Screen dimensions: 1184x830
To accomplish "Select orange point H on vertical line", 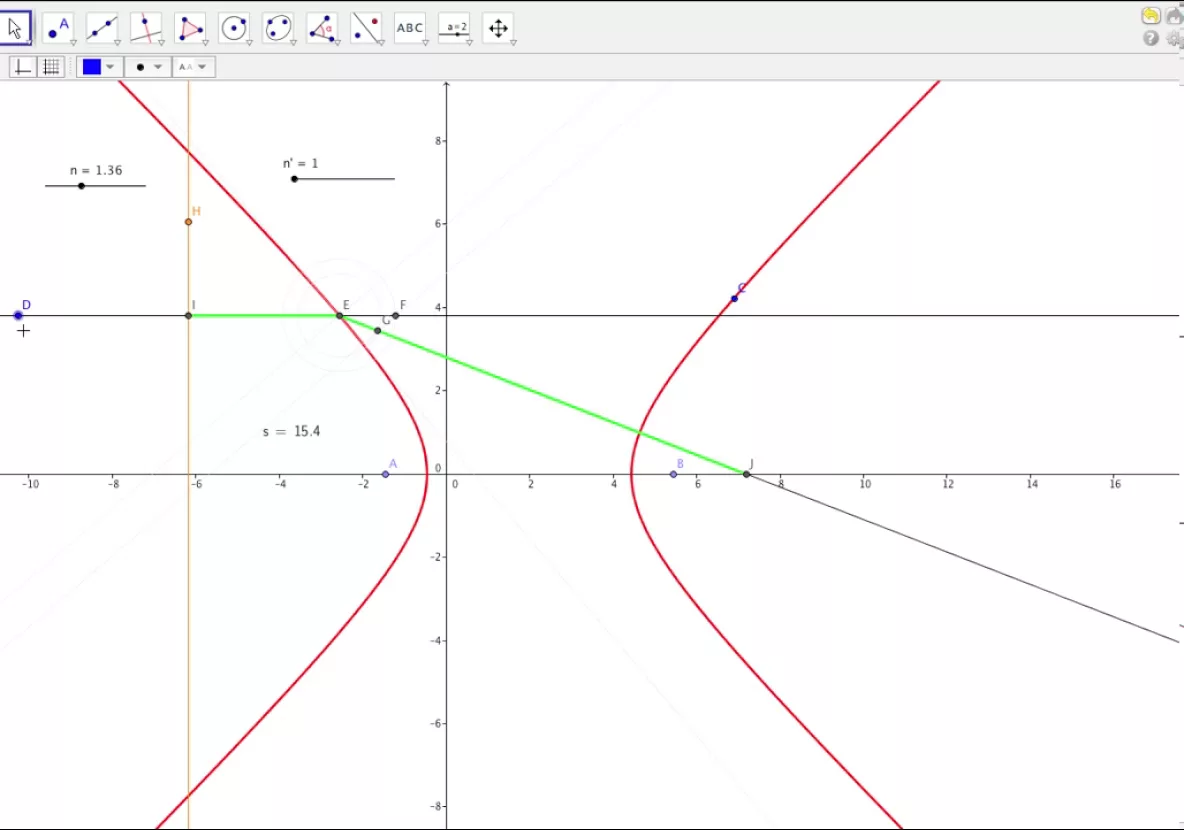I will point(188,222).
